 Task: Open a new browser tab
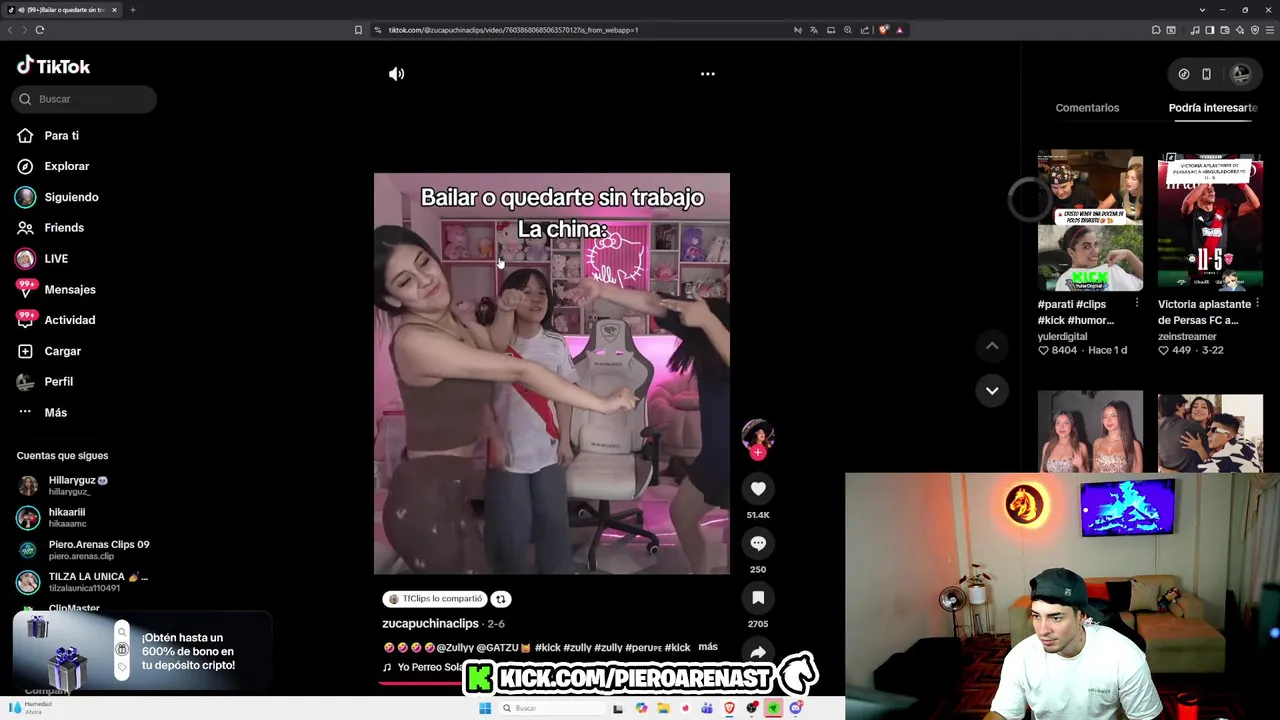132,10
